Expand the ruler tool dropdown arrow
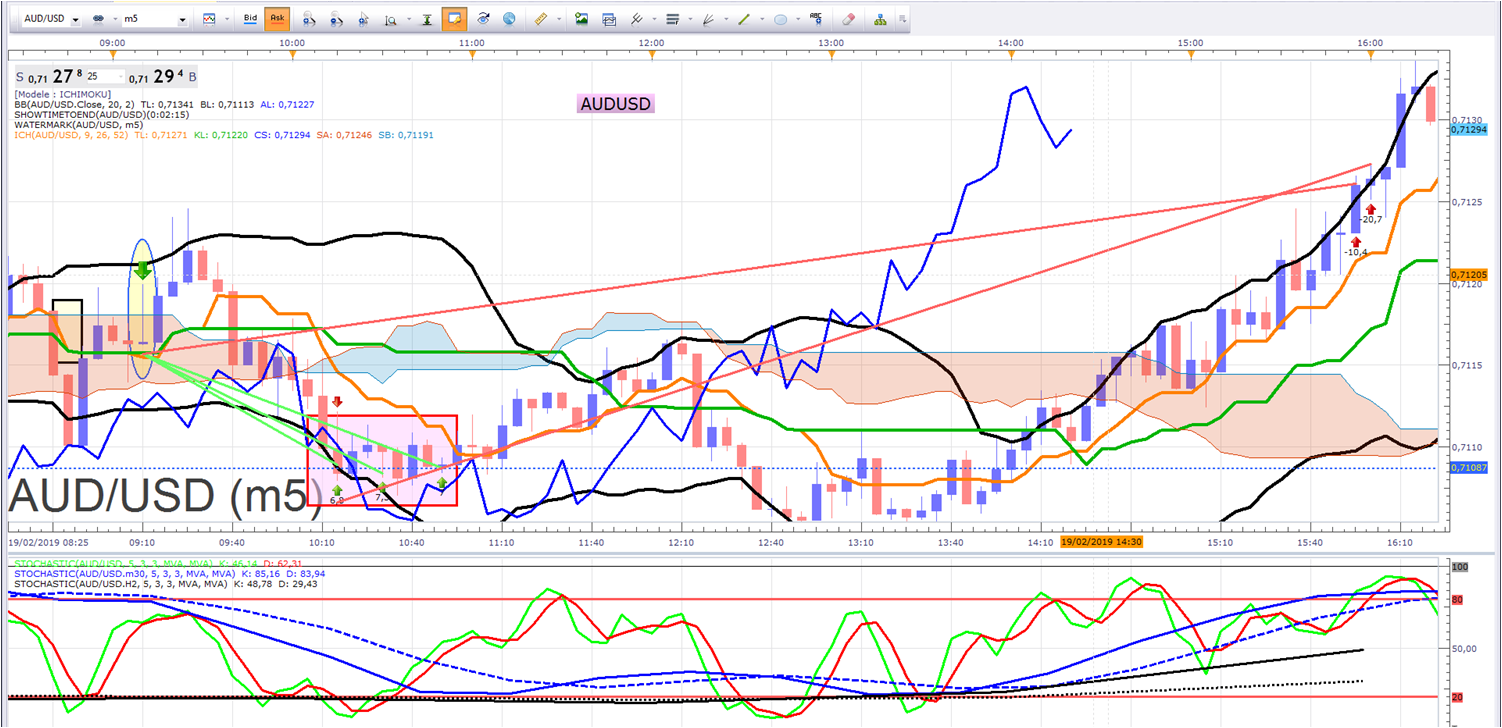The width and height of the screenshot is (1502, 728). (559, 19)
